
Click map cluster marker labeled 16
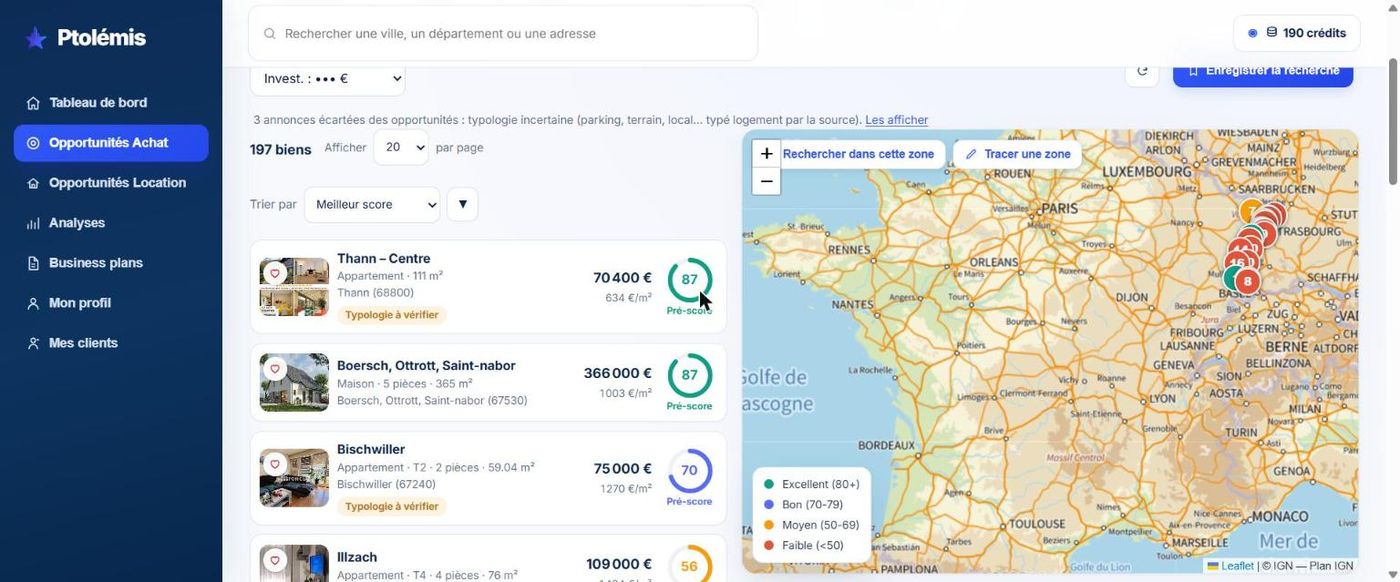pyautogui.click(x=1237, y=263)
